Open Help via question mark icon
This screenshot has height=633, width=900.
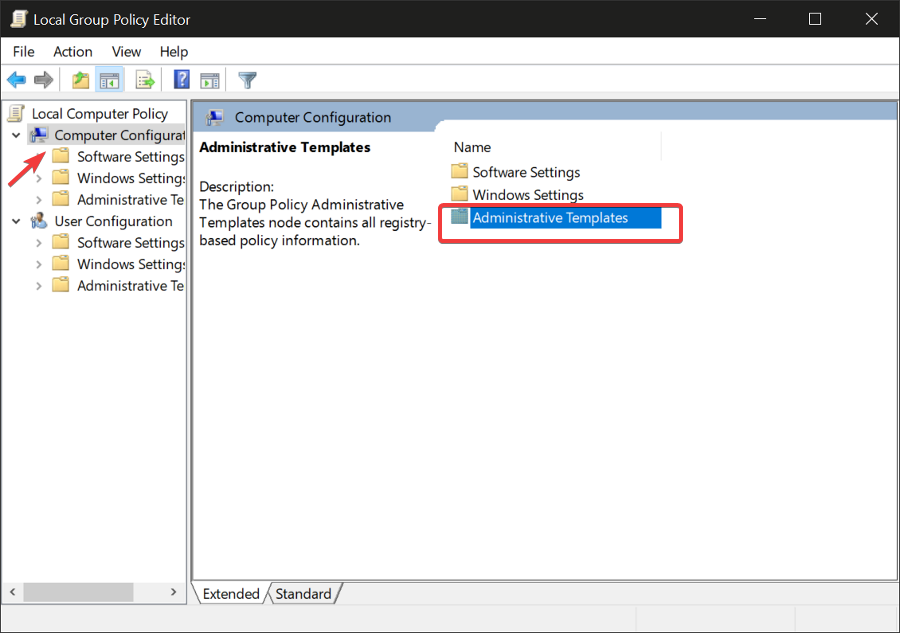click(181, 80)
